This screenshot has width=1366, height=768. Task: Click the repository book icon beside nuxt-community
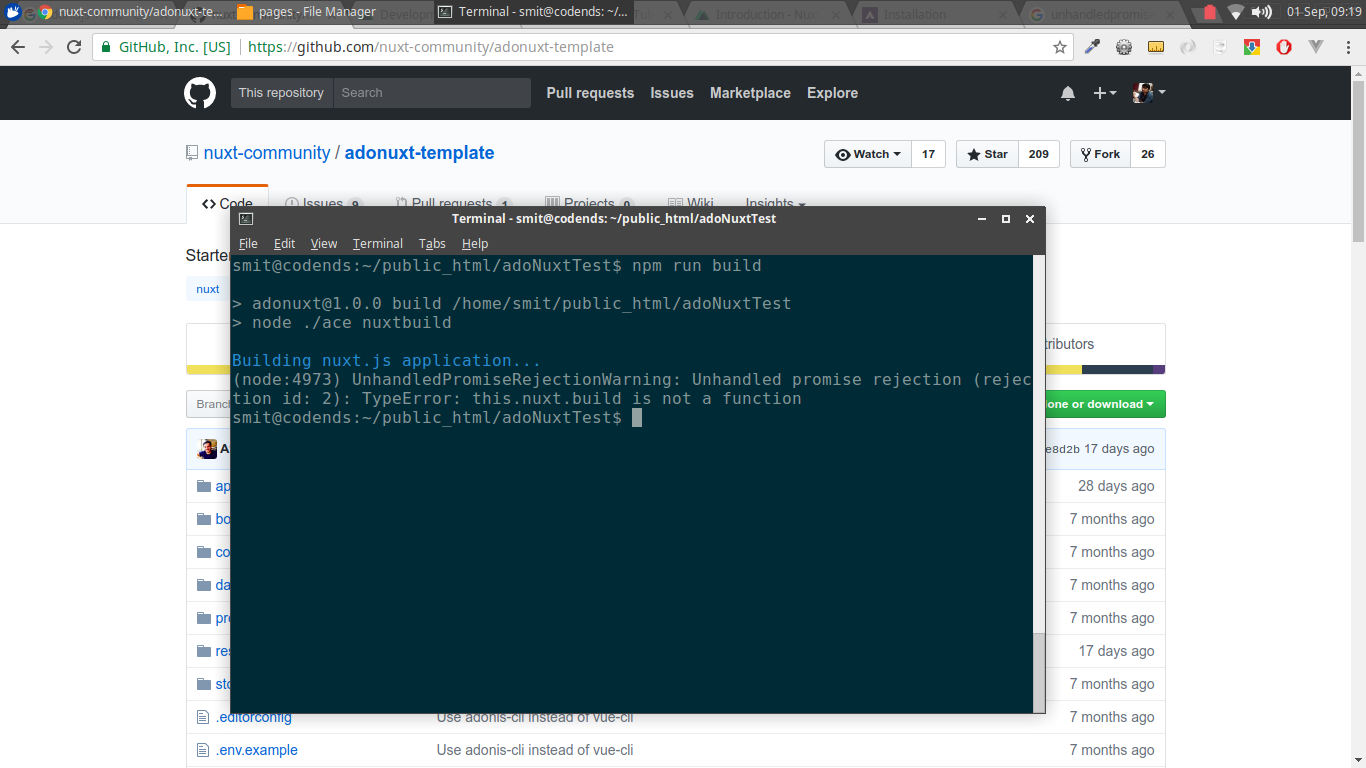point(191,152)
